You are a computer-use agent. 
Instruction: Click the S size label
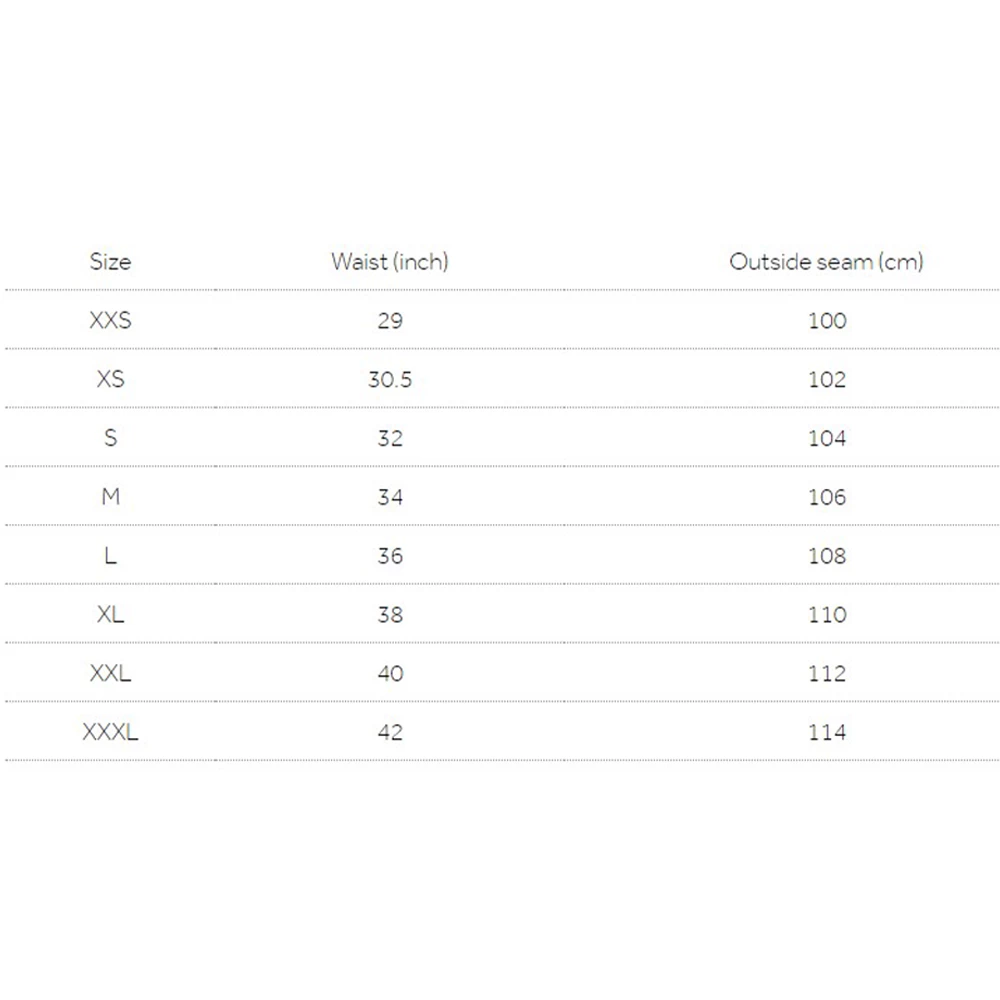tap(110, 439)
